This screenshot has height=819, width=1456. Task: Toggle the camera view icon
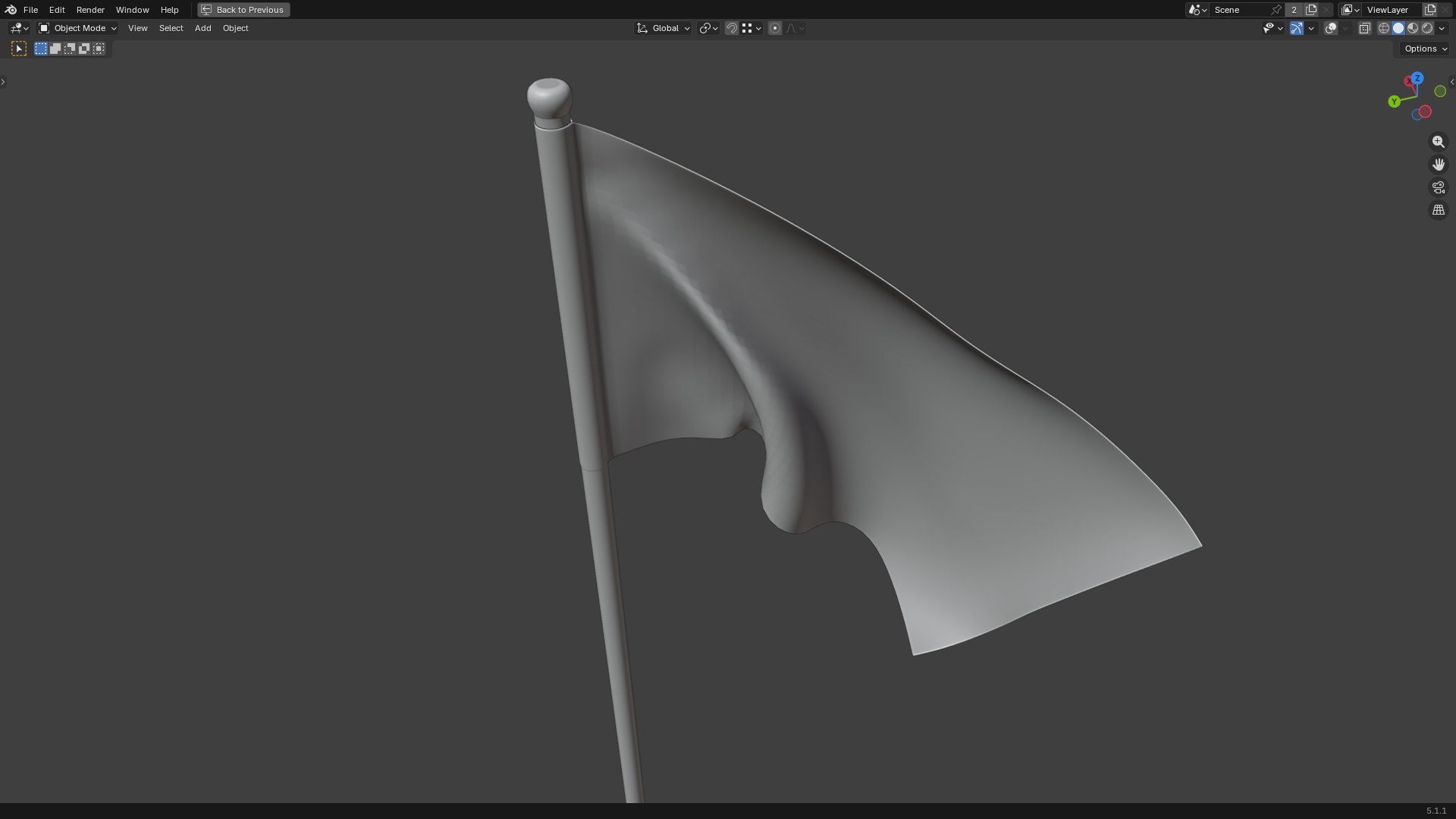[1439, 187]
